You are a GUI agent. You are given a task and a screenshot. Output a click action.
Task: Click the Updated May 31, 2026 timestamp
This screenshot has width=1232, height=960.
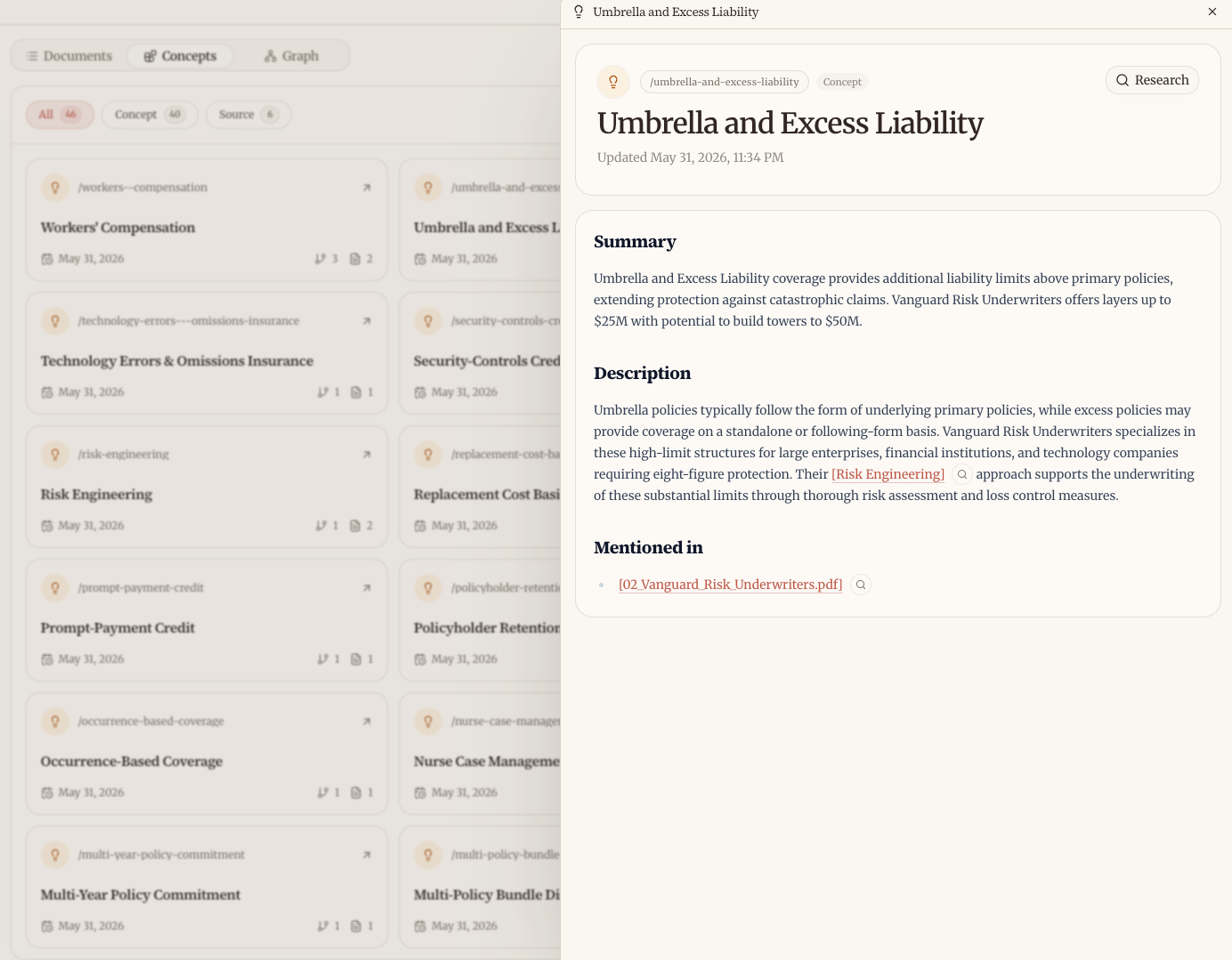pos(690,157)
